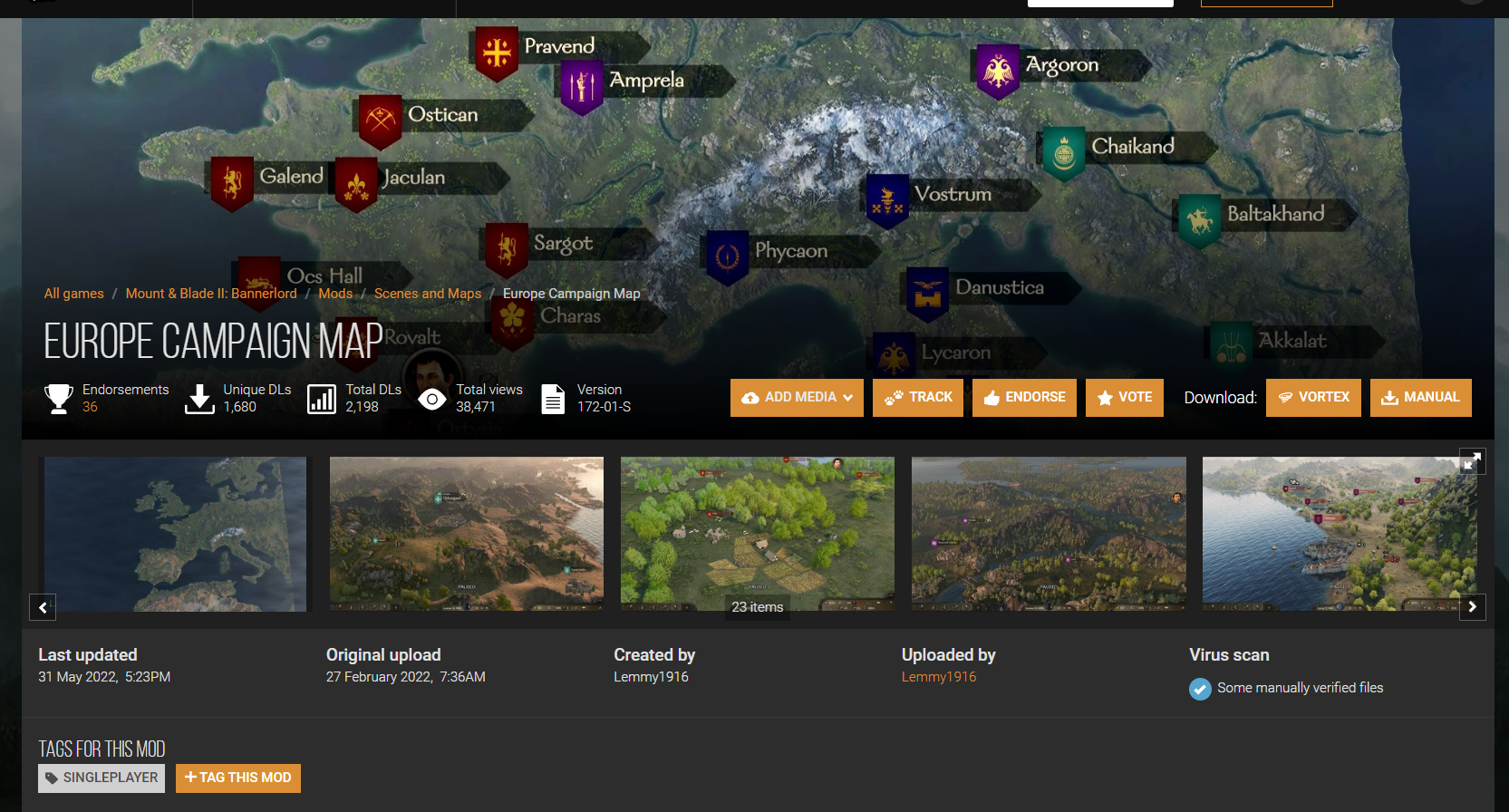This screenshot has width=1509, height=812.
Task: Click the endorsements trophy icon
Action: (59, 399)
